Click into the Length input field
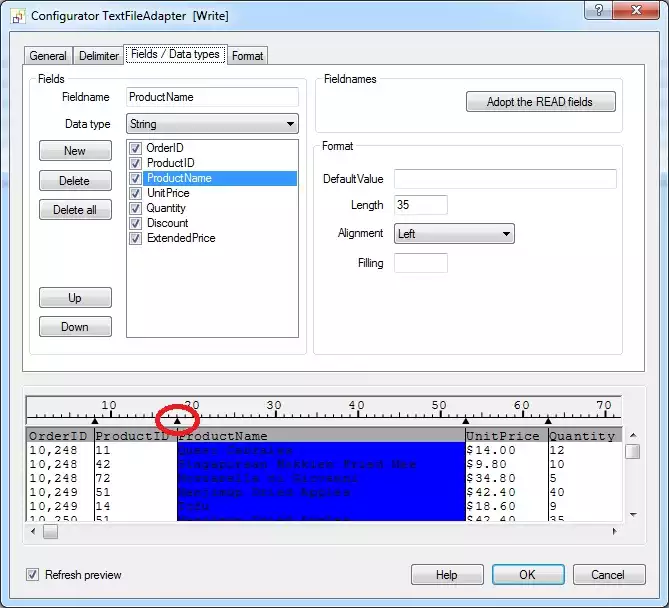The image size is (669, 608). tap(420, 205)
